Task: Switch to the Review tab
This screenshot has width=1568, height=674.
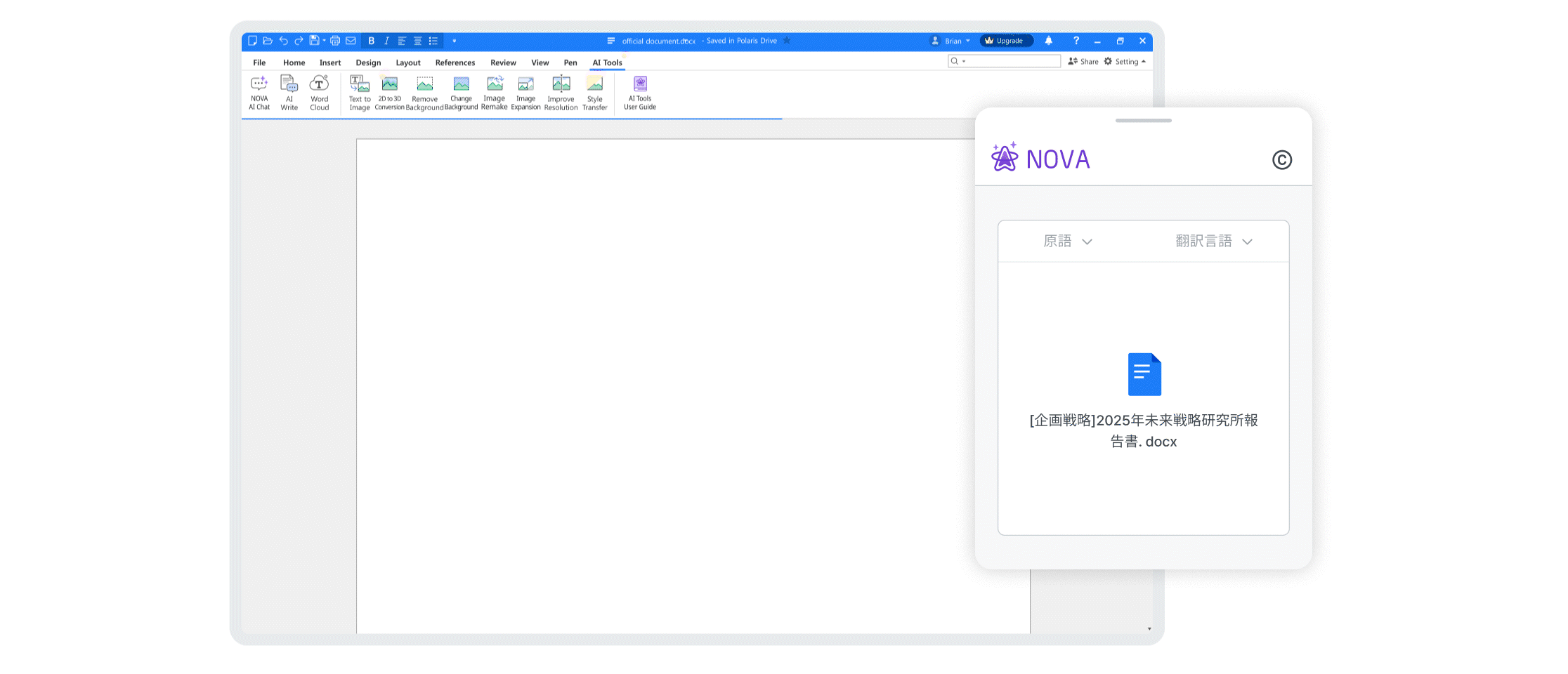Action: (x=503, y=62)
